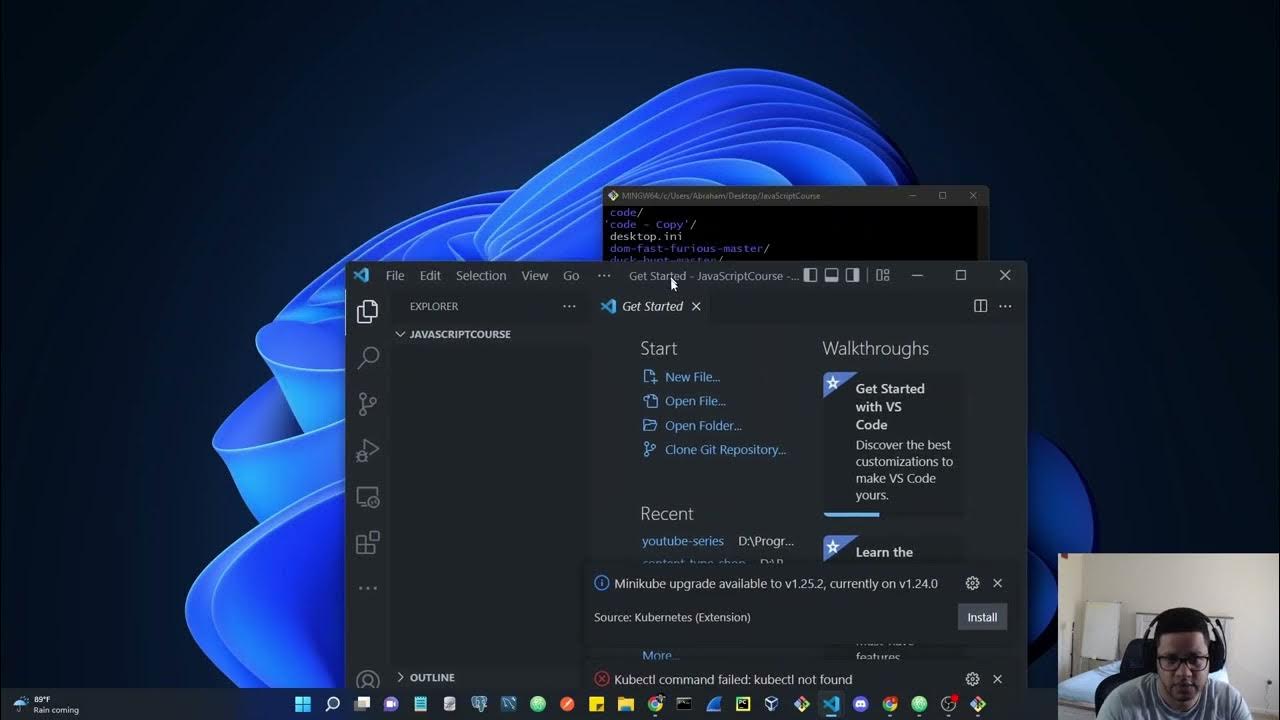This screenshot has height=720, width=1280.
Task: Switch to VS Code taskbar icon
Action: click(x=831, y=704)
